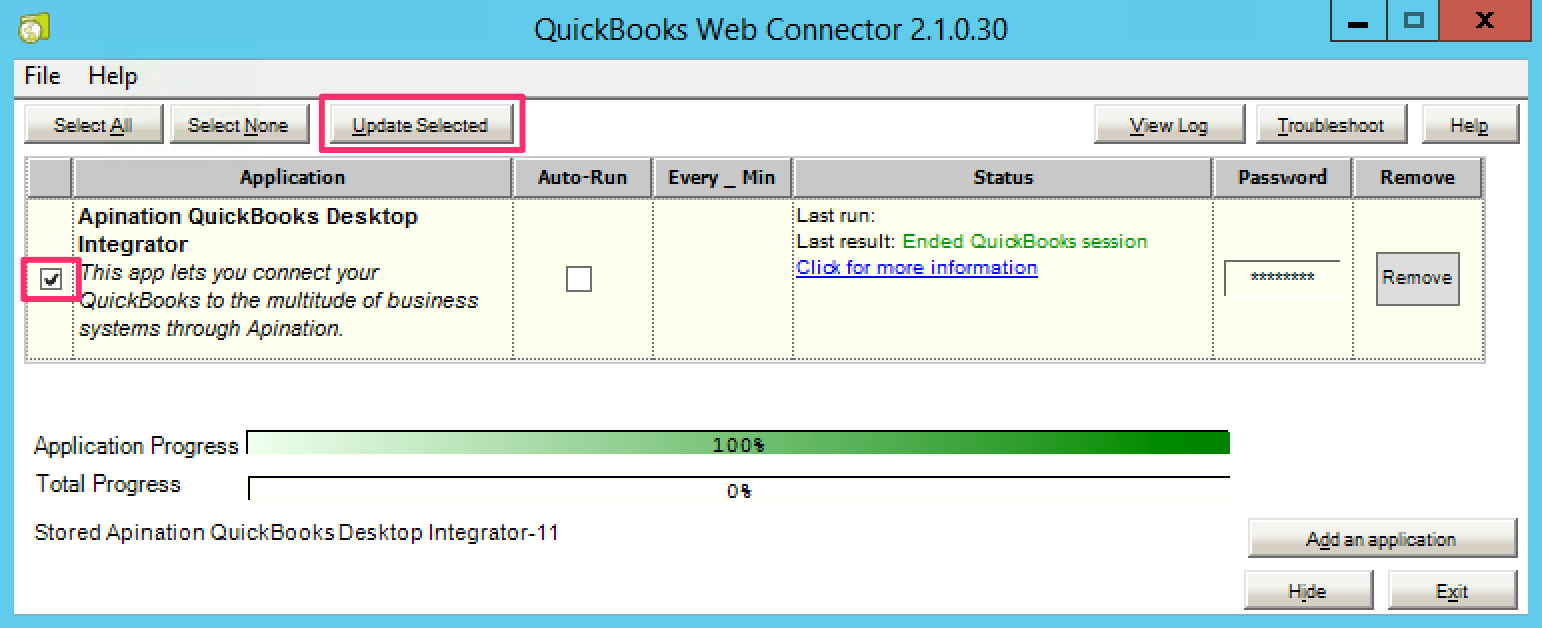
Task: Click the Troubleshoot button
Action: pos(1331,125)
